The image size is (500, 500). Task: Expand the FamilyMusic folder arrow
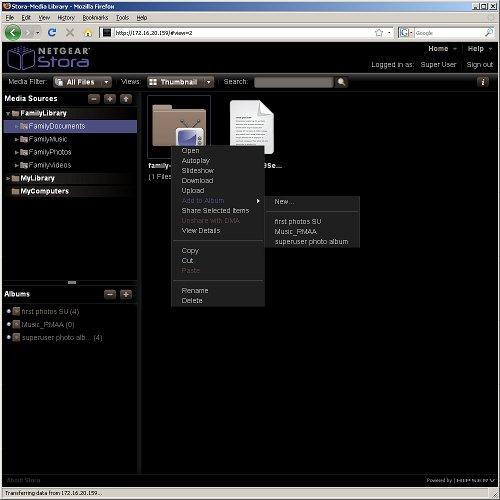[x=16, y=139]
